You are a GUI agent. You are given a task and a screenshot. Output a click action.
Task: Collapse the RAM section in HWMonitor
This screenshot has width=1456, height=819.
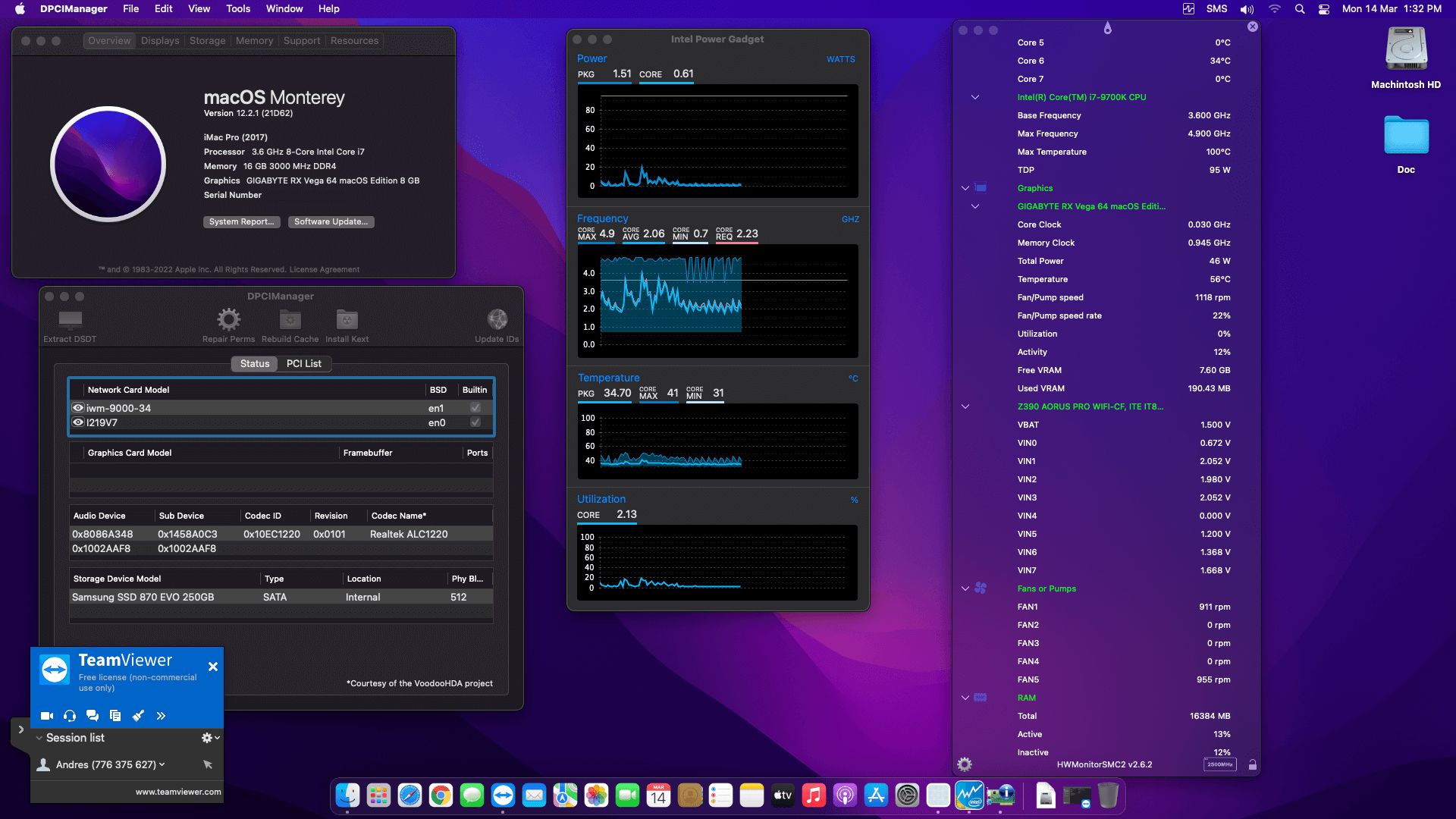[965, 698]
